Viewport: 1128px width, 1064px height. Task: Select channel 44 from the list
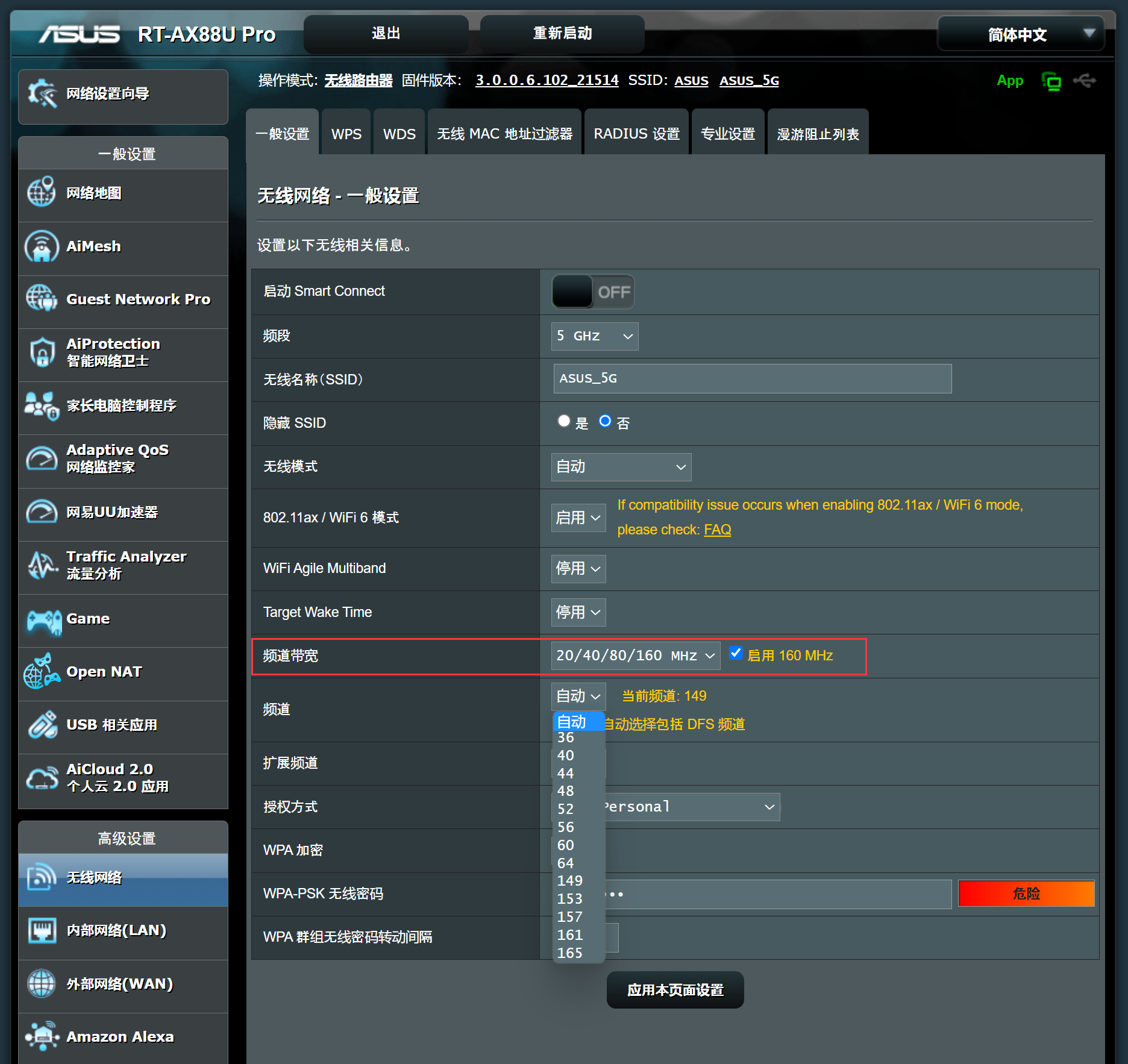[x=579, y=774]
